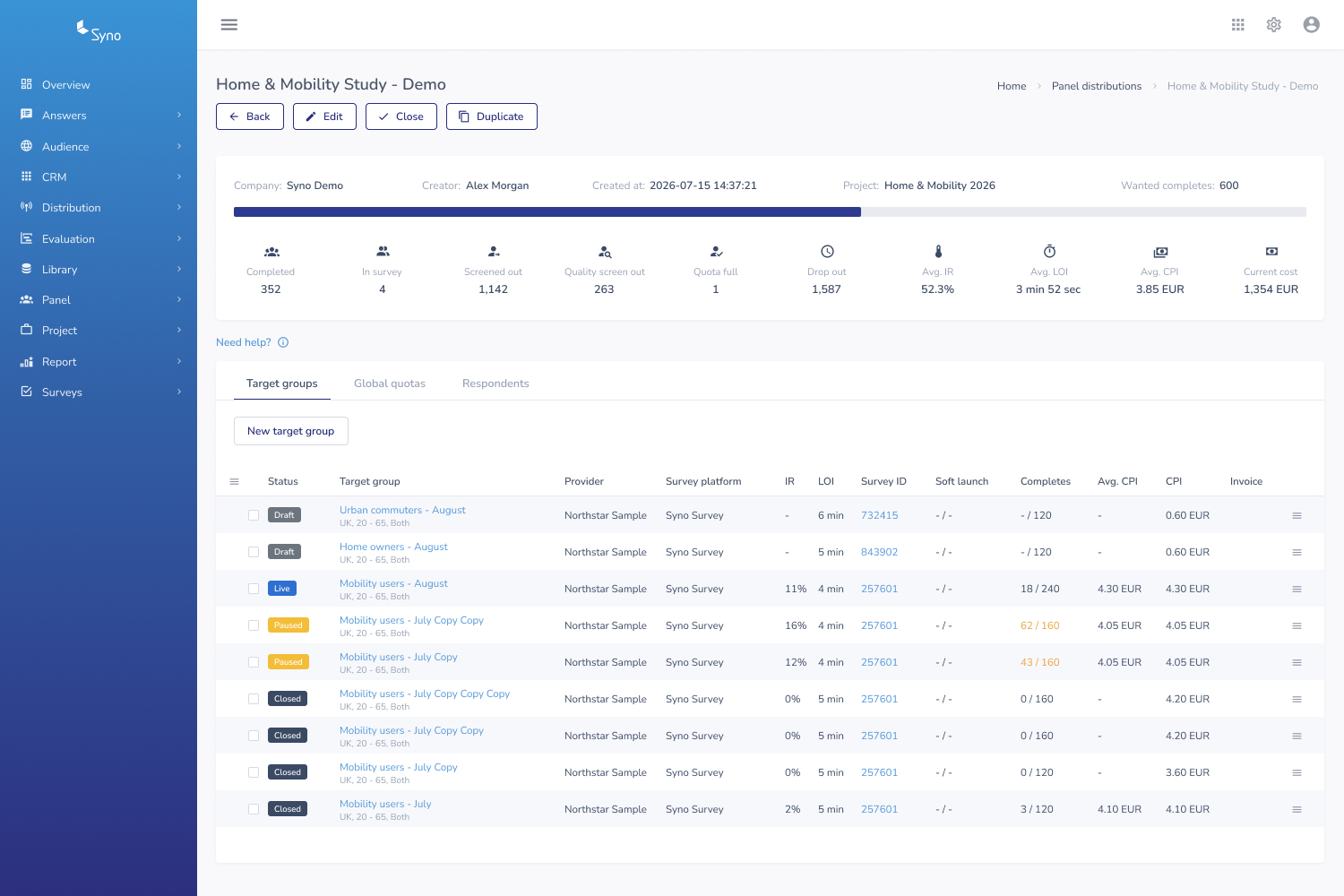The image size is (1344, 896).
Task: Click the Syno logo
Action: (99, 31)
